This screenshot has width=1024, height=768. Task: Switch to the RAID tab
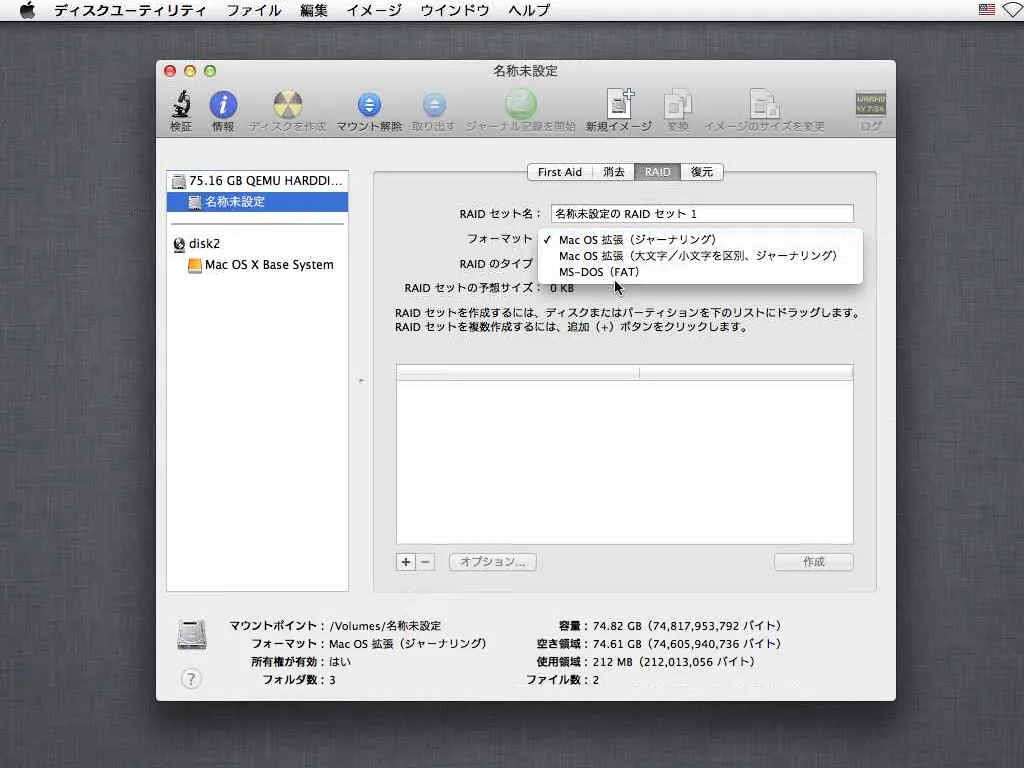click(x=657, y=172)
